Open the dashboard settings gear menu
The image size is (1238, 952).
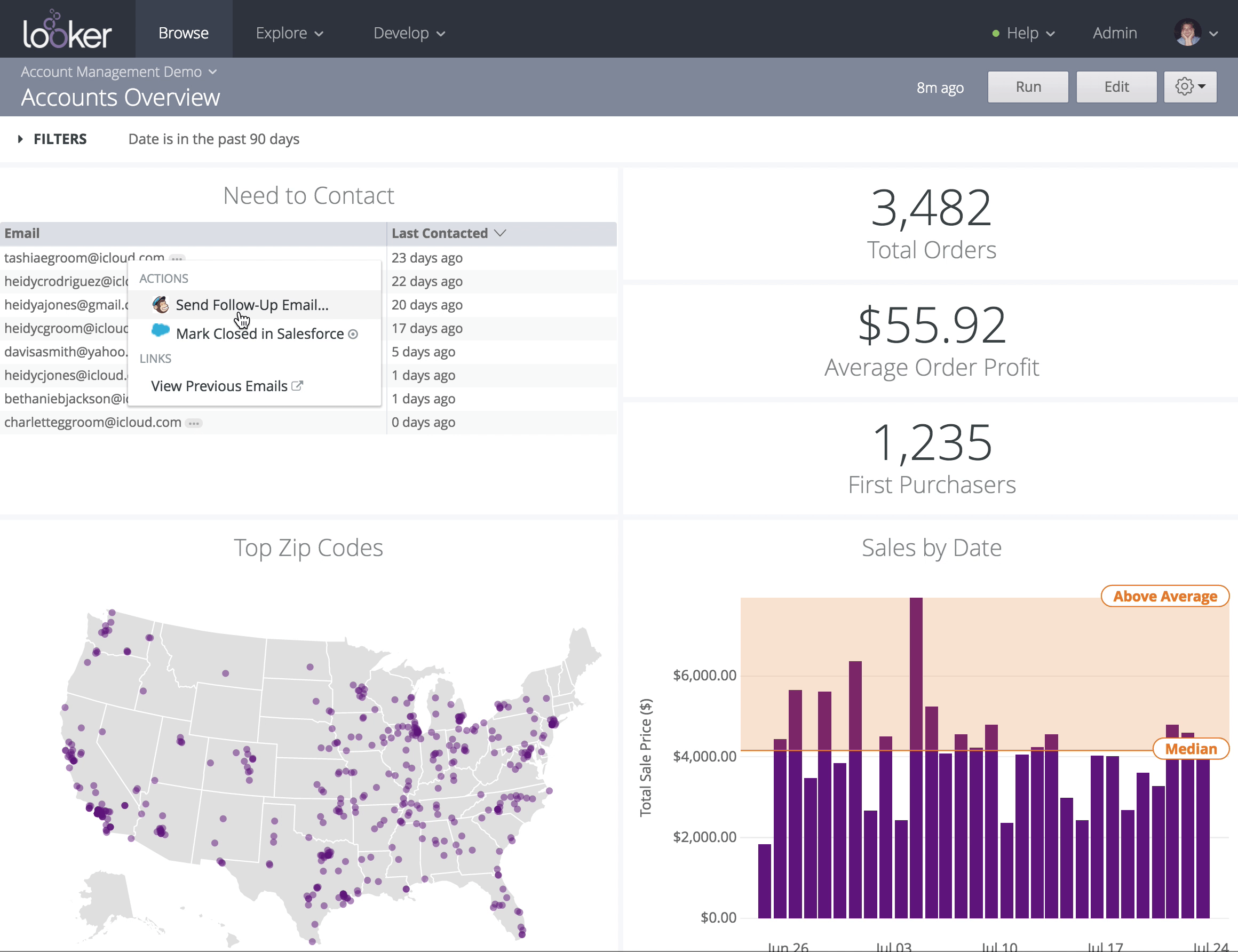(1190, 86)
